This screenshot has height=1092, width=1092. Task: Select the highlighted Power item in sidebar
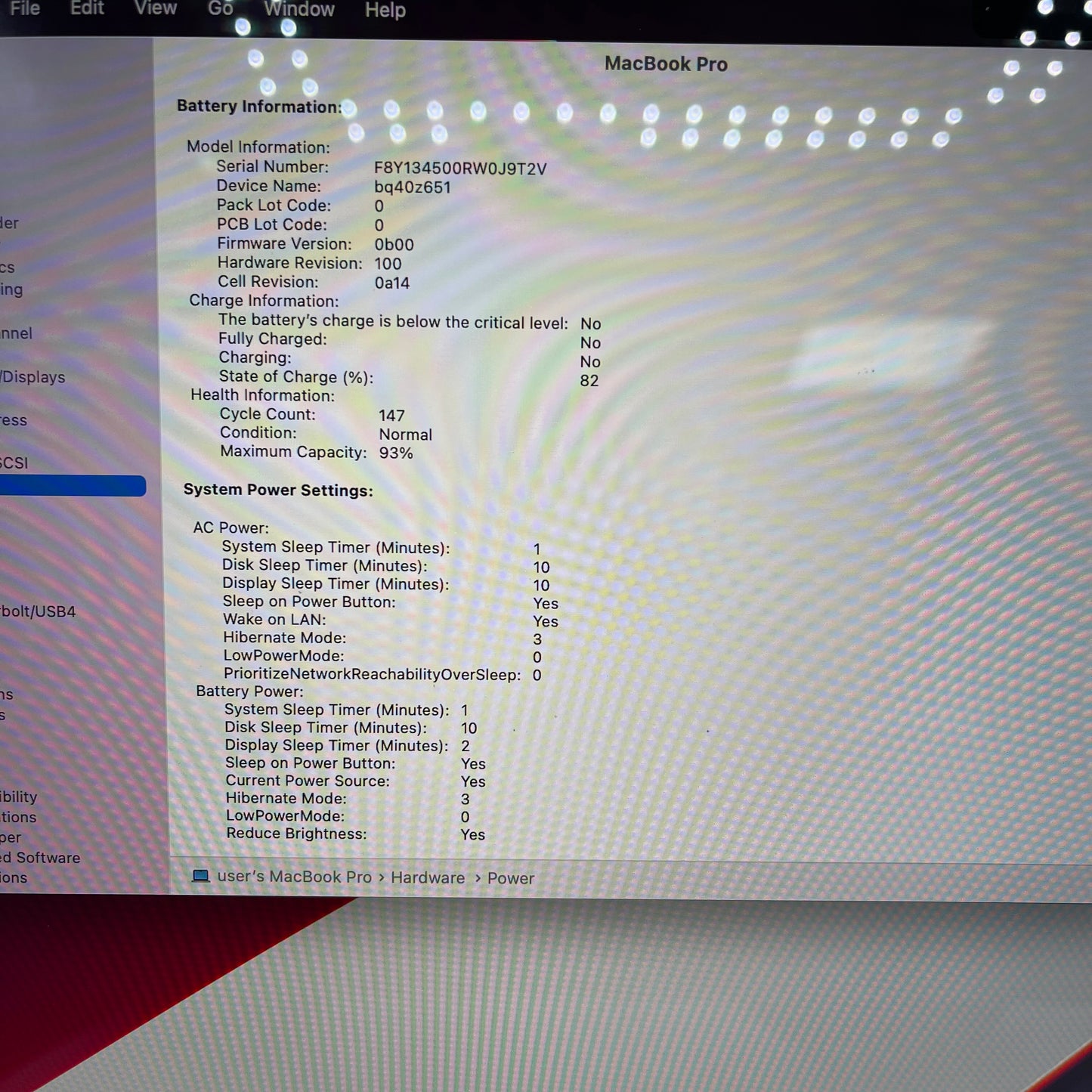point(72,486)
